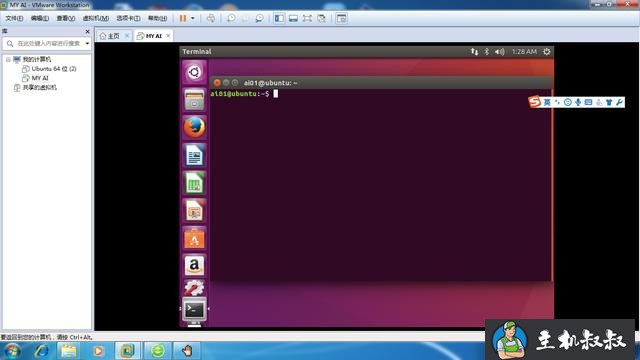640x360 pixels.
Task: Select Ubuntu 64 位 (2) virtual machine
Action: click(x=54, y=69)
